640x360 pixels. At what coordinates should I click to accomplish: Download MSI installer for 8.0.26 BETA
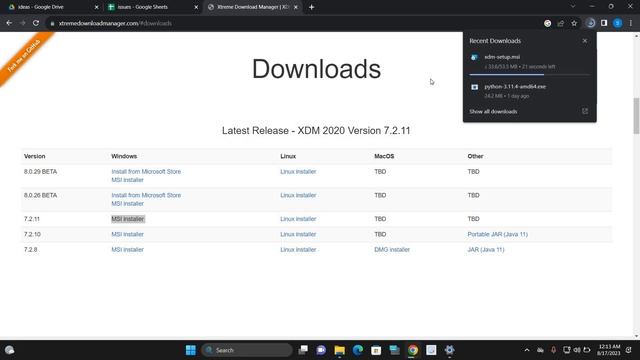point(127,203)
